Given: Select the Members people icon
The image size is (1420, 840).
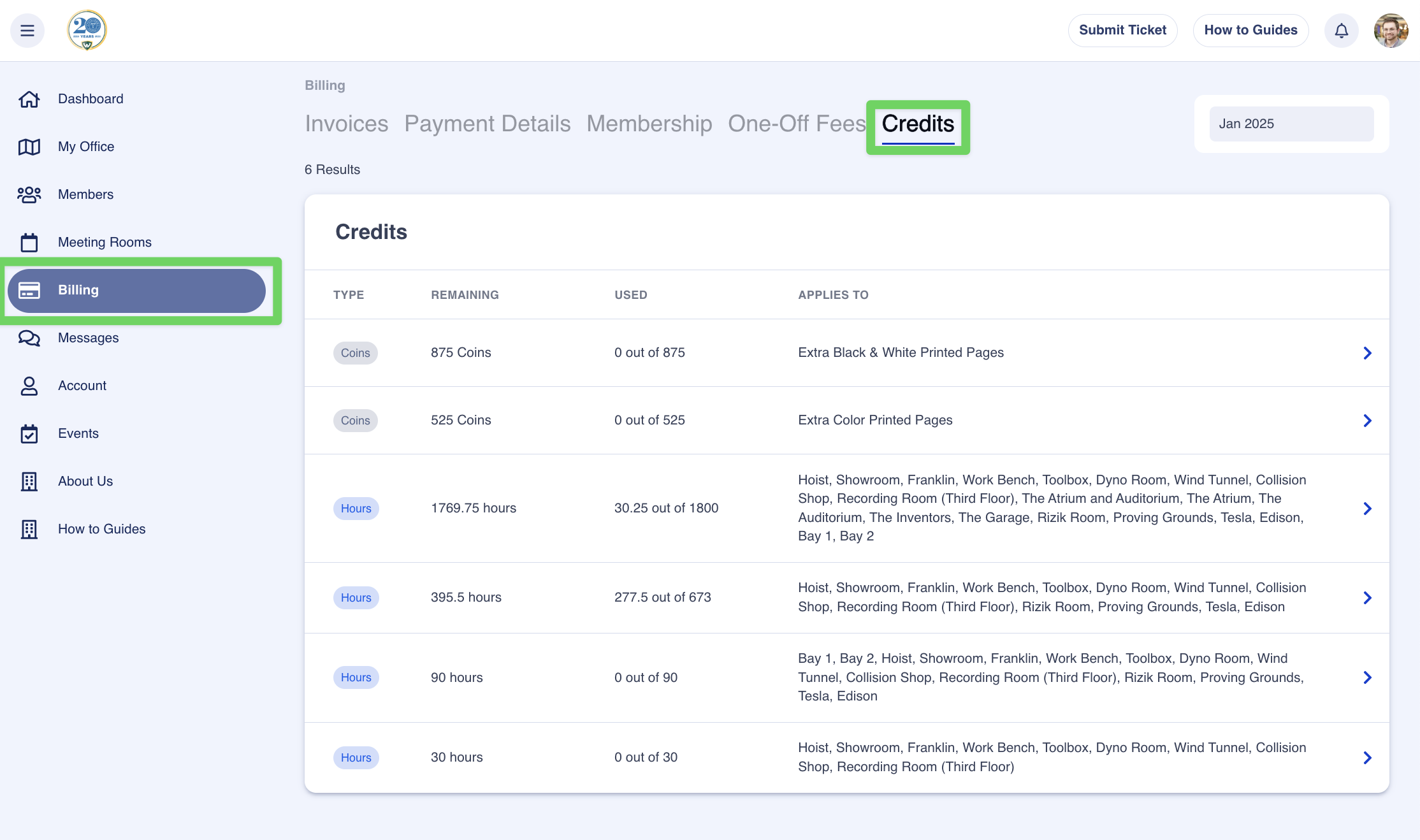Looking at the screenshot, I should (x=29, y=194).
